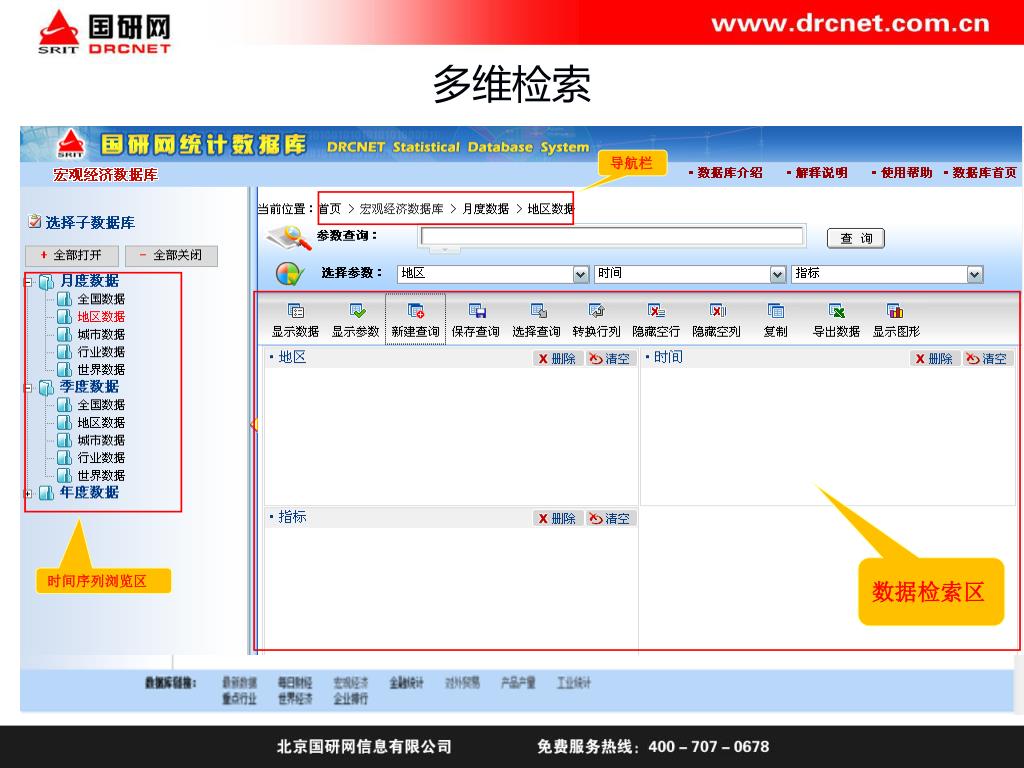Click the 工业统计 footer link
Image resolution: width=1024 pixels, height=768 pixels.
click(x=573, y=683)
